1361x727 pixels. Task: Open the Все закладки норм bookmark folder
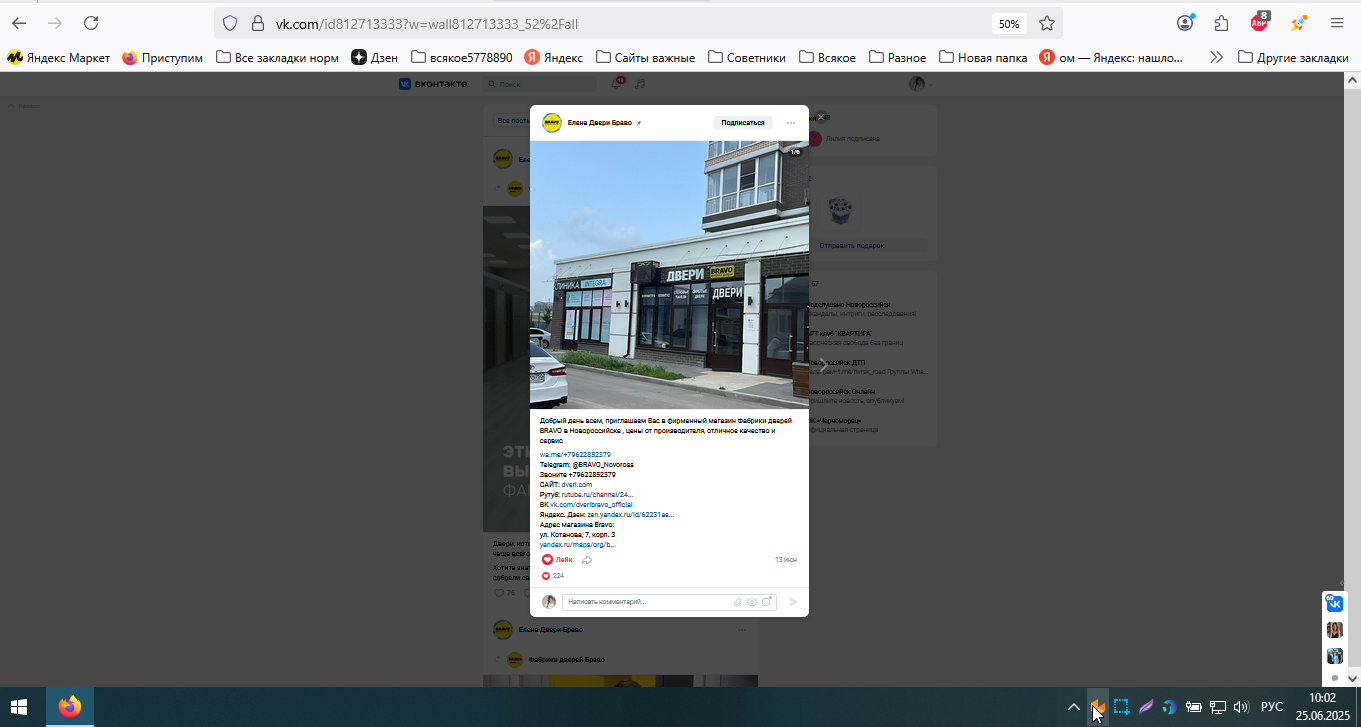(277, 58)
